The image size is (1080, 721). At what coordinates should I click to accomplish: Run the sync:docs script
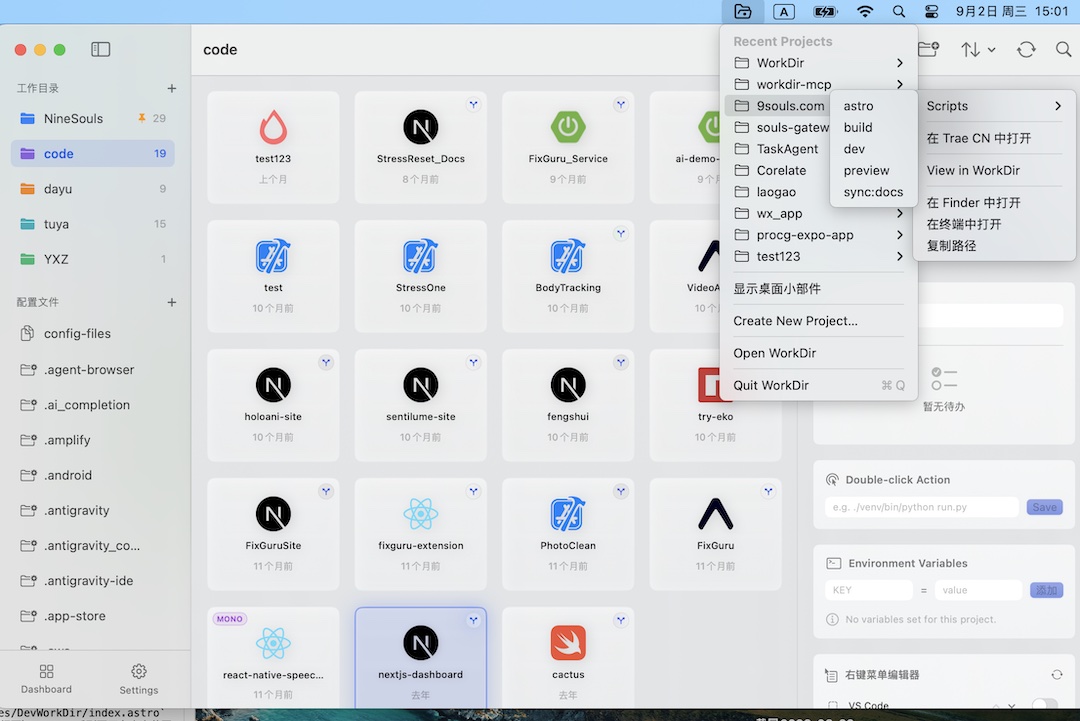[x=873, y=191]
